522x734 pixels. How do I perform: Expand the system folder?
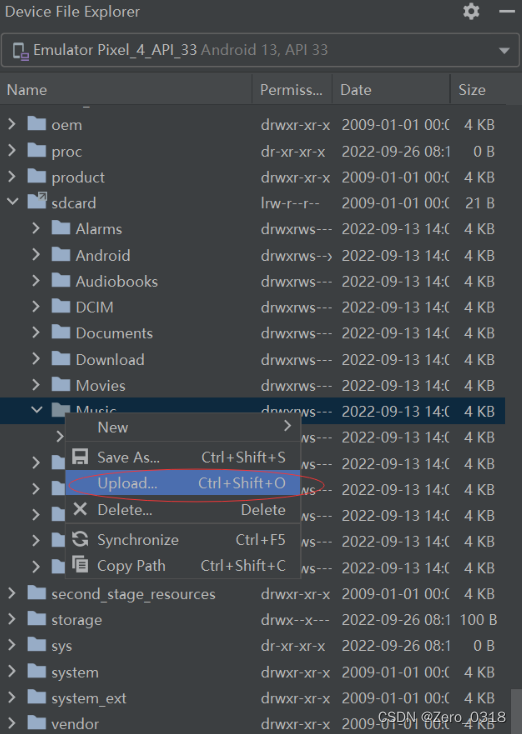12,671
